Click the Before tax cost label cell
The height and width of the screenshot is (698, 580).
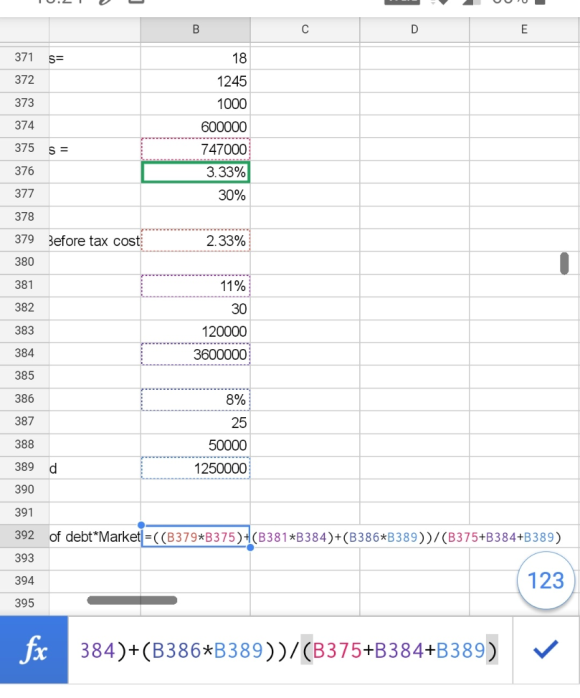tap(95, 241)
